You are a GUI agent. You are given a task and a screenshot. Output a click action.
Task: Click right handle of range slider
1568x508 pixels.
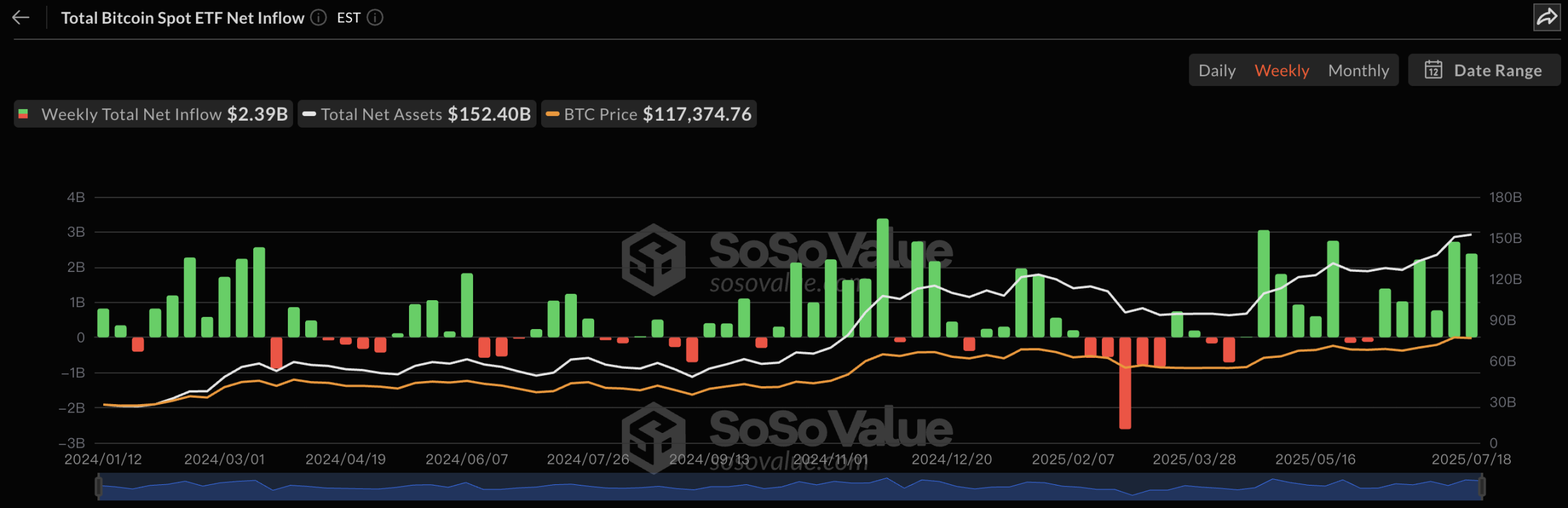[x=1481, y=487]
